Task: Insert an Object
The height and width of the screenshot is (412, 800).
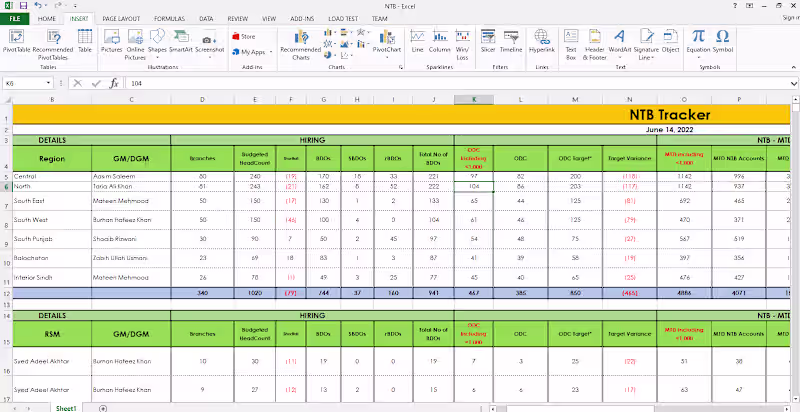Action: click(670, 42)
